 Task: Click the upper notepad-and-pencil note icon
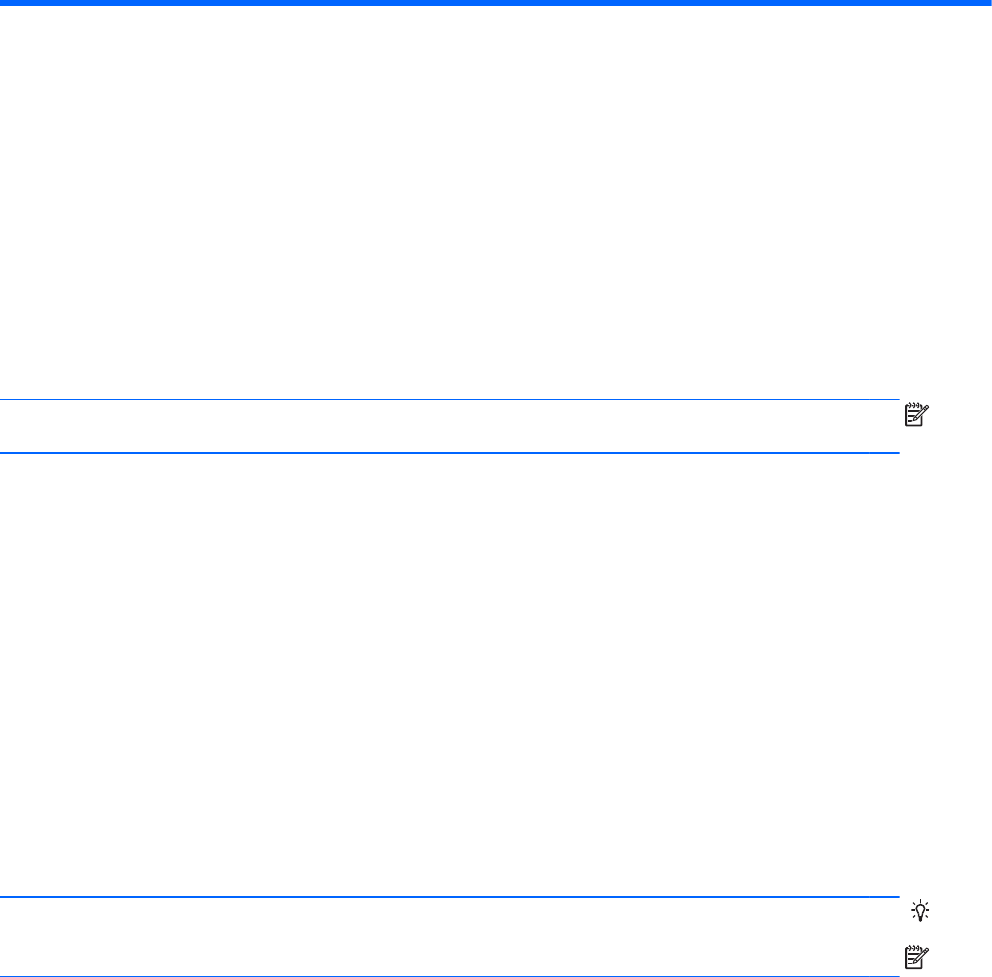(x=917, y=415)
